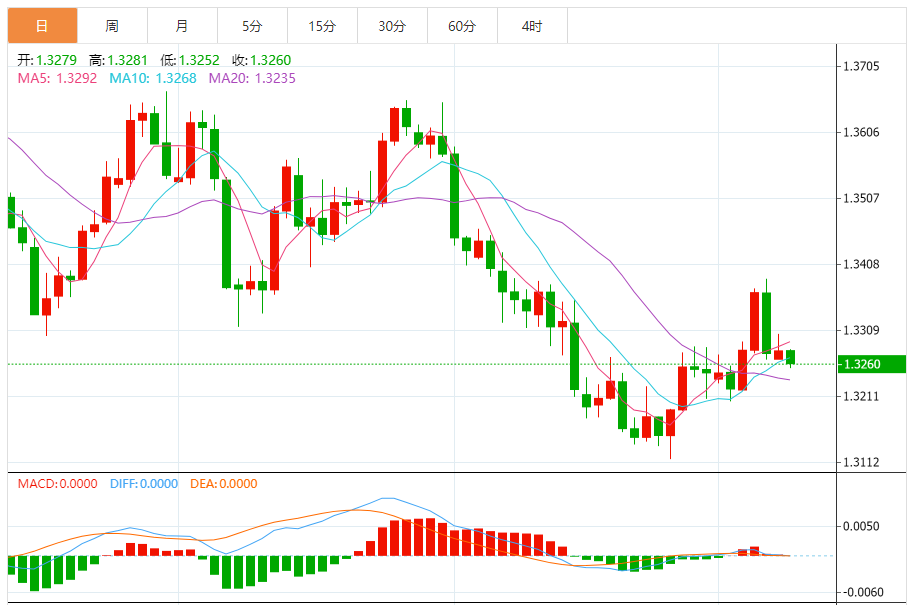Screen dimensions: 917x605
Task: Click the 低:1.3252 low price value
Action: point(190,60)
